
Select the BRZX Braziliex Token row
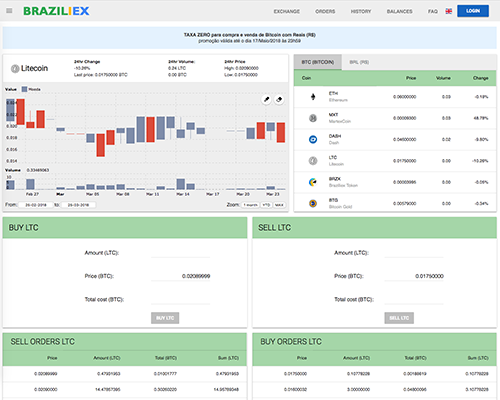[395, 182]
